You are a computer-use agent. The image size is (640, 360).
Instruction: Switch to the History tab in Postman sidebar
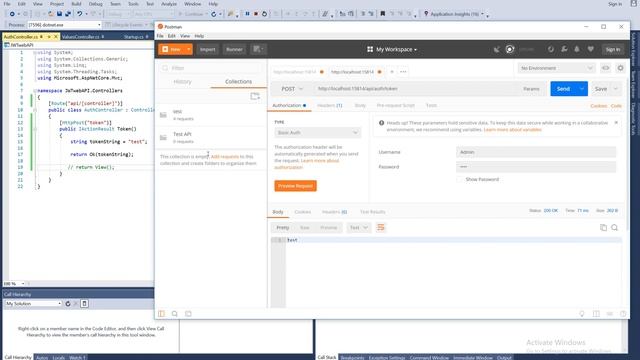[x=182, y=82]
